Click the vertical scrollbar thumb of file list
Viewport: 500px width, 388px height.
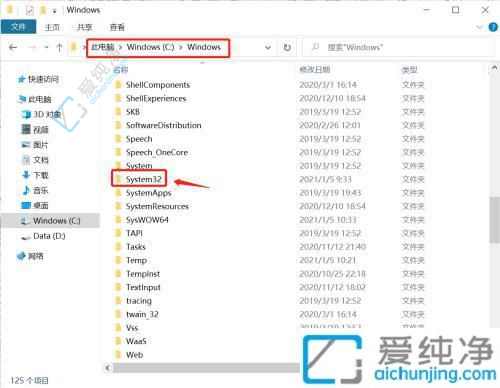click(494, 219)
